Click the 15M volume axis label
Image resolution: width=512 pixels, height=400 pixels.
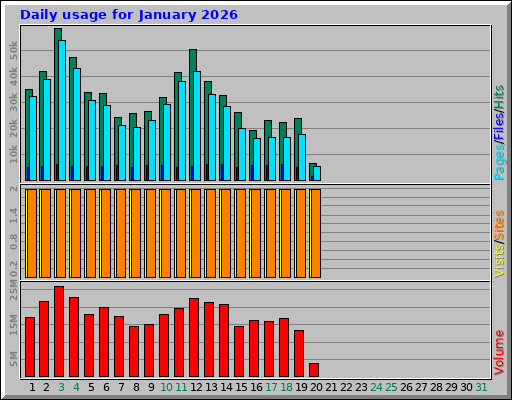13,324
